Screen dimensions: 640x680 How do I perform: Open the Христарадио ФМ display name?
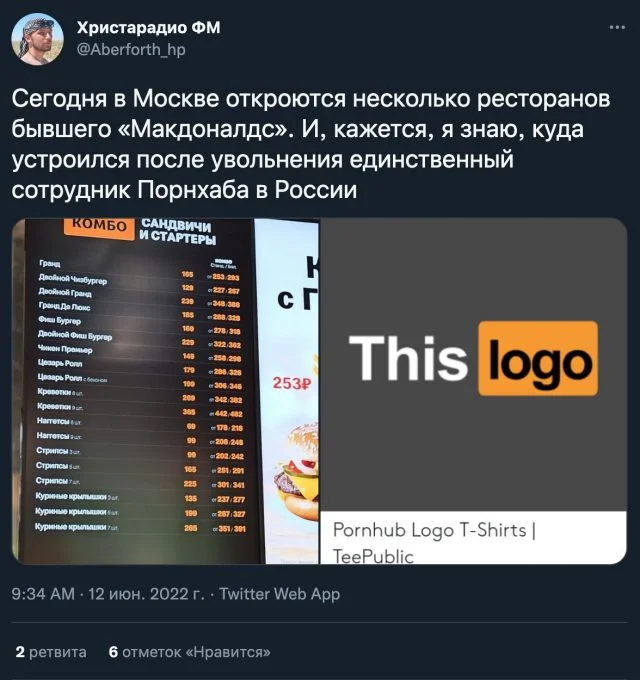(x=149, y=28)
